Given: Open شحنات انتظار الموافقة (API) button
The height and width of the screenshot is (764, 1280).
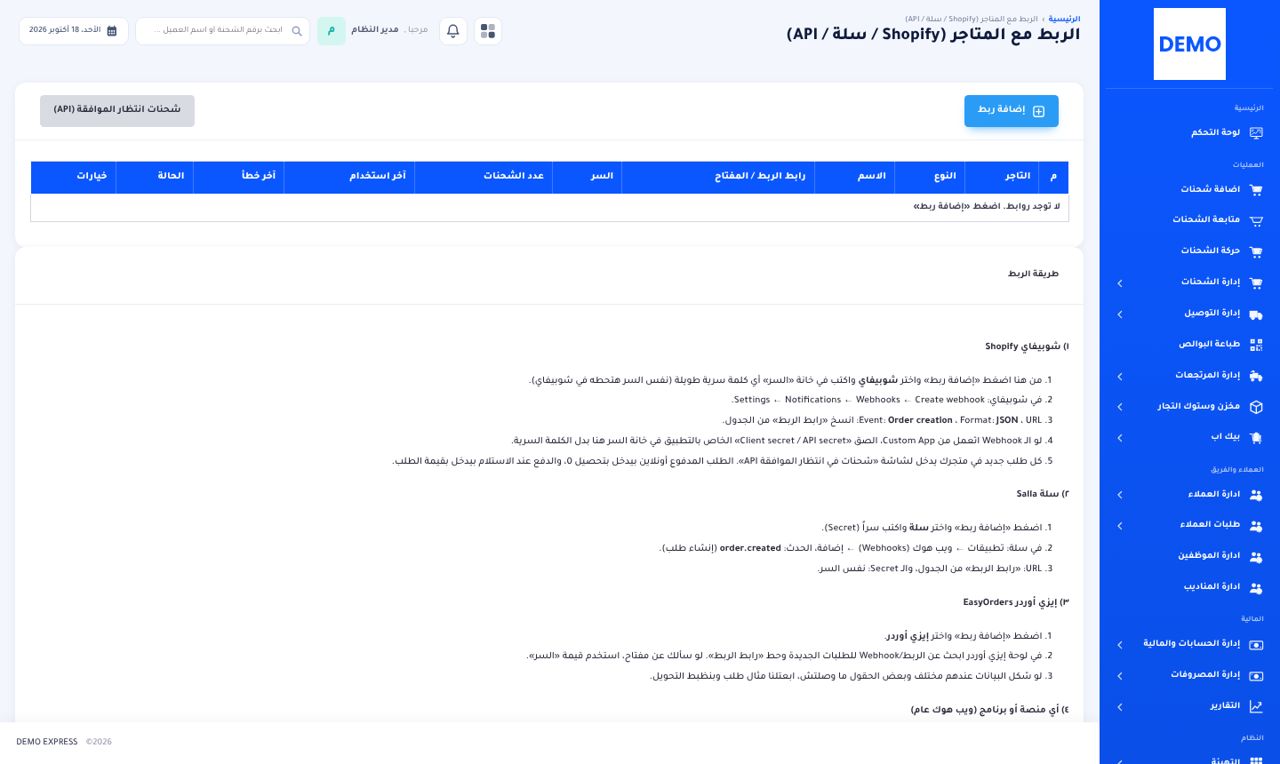Looking at the screenshot, I should (x=117, y=111).
